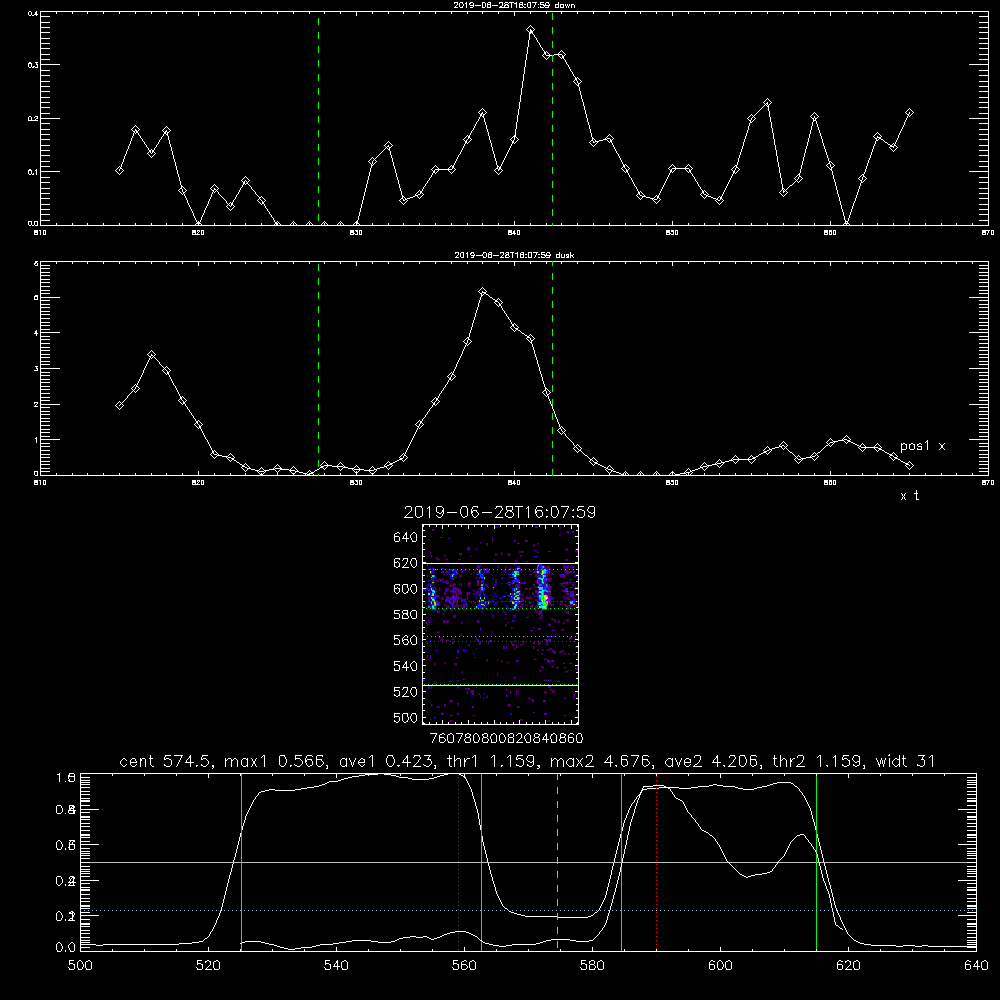The height and width of the screenshot is (1000, 1000).
Task: Click the 600 label on bottom plot x-axis
Action: click(720, 966)
